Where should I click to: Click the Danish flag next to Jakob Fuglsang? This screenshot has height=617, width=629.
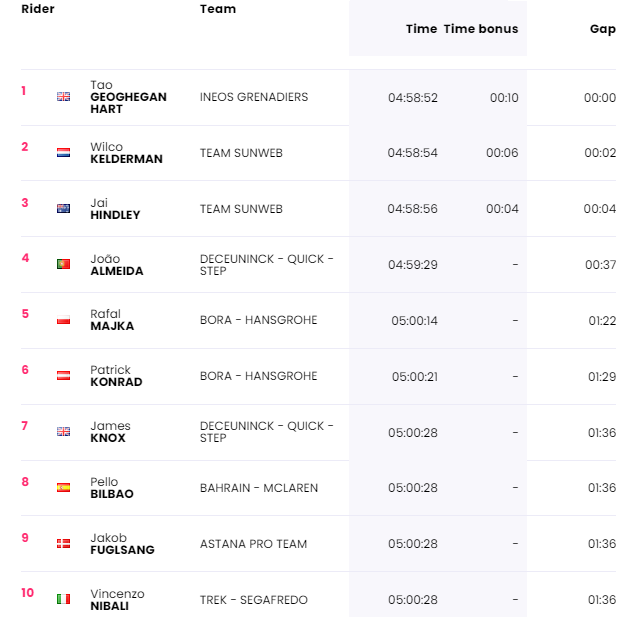click(63, 544)
